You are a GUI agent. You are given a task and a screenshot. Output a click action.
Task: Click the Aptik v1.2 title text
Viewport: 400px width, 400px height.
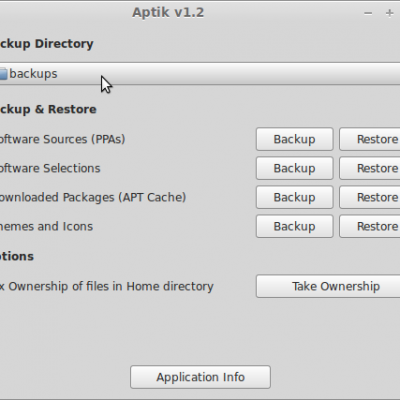[168, 13]
